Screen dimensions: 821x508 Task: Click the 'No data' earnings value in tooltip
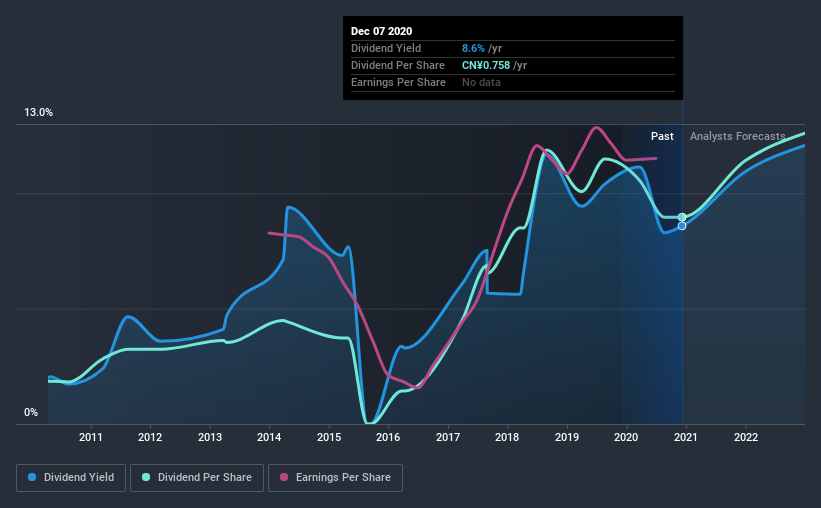481,82
